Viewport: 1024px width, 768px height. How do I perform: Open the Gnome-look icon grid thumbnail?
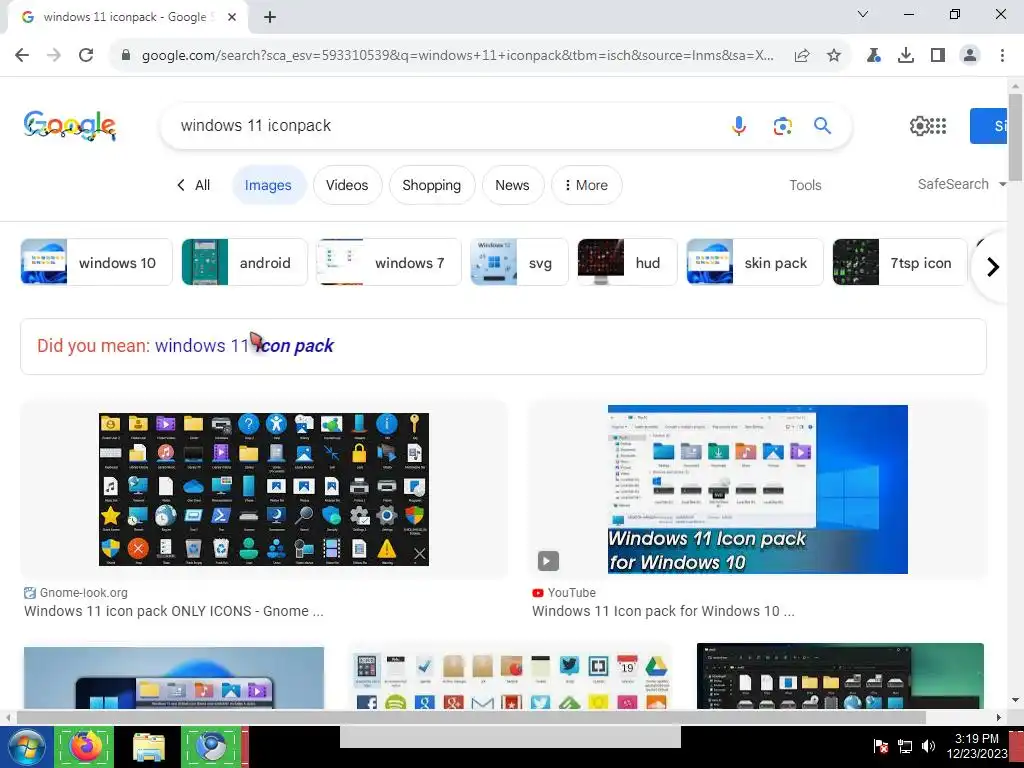point(264,489)
